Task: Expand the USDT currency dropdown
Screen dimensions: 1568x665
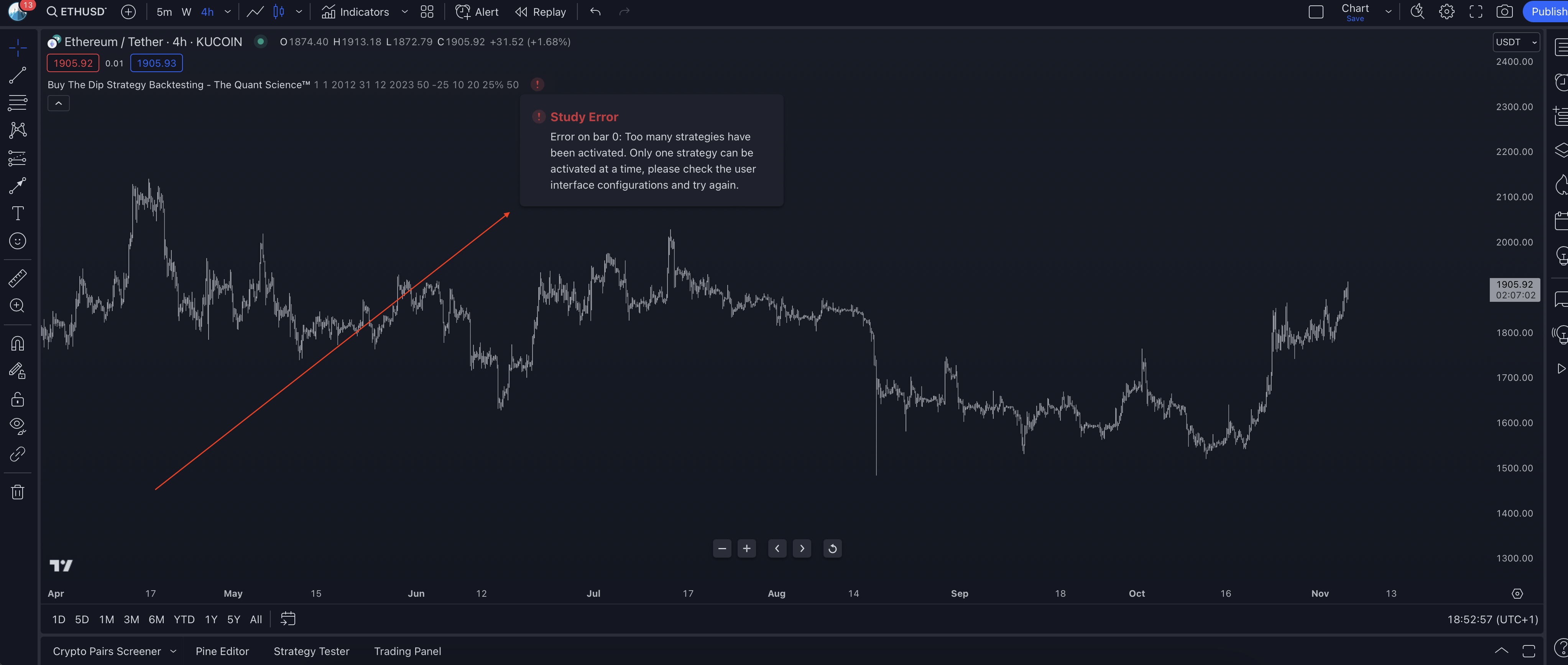Action: coord(1515,42)
